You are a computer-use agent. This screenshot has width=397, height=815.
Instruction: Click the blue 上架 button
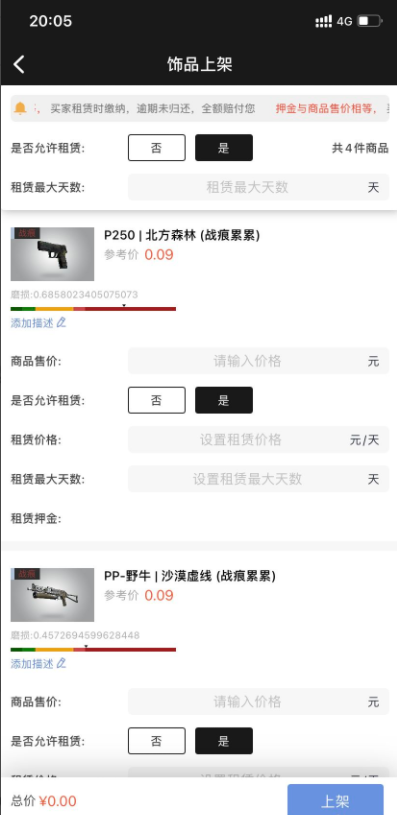tap(335, 799)
